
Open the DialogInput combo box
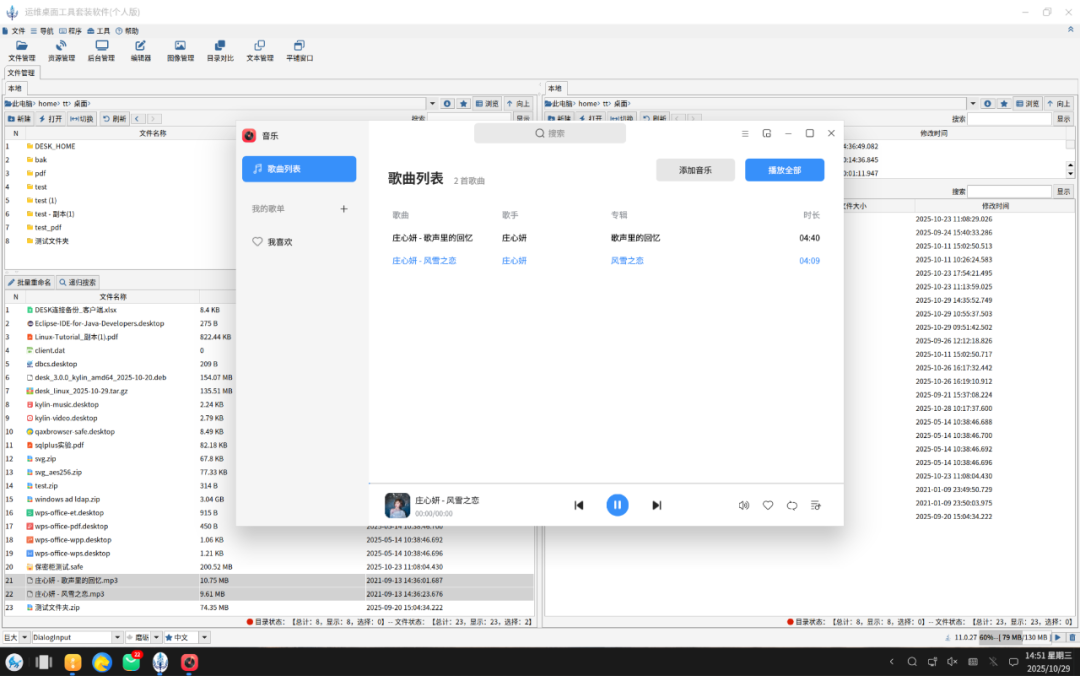pos(76,637)
